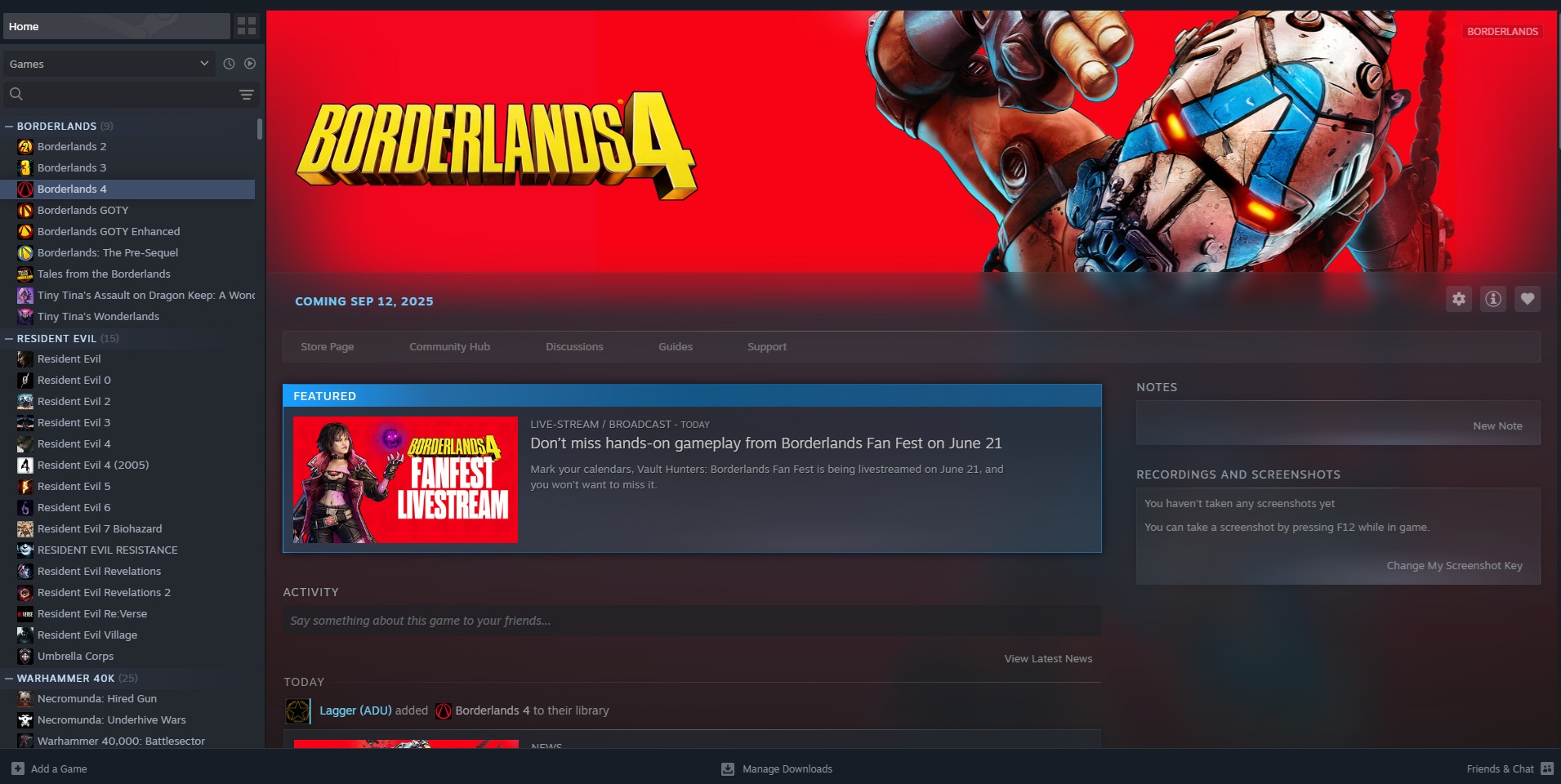Click Add a Game text
Image resolution: width=1561 pixels, height=784 pixels.
(x=59, y=768)
